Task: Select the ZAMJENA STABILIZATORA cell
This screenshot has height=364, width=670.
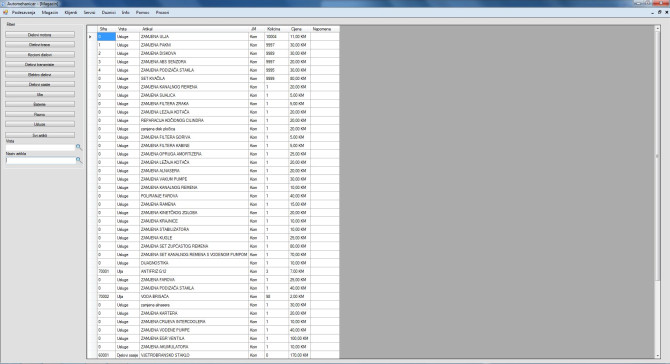Action: click(194, 229)
